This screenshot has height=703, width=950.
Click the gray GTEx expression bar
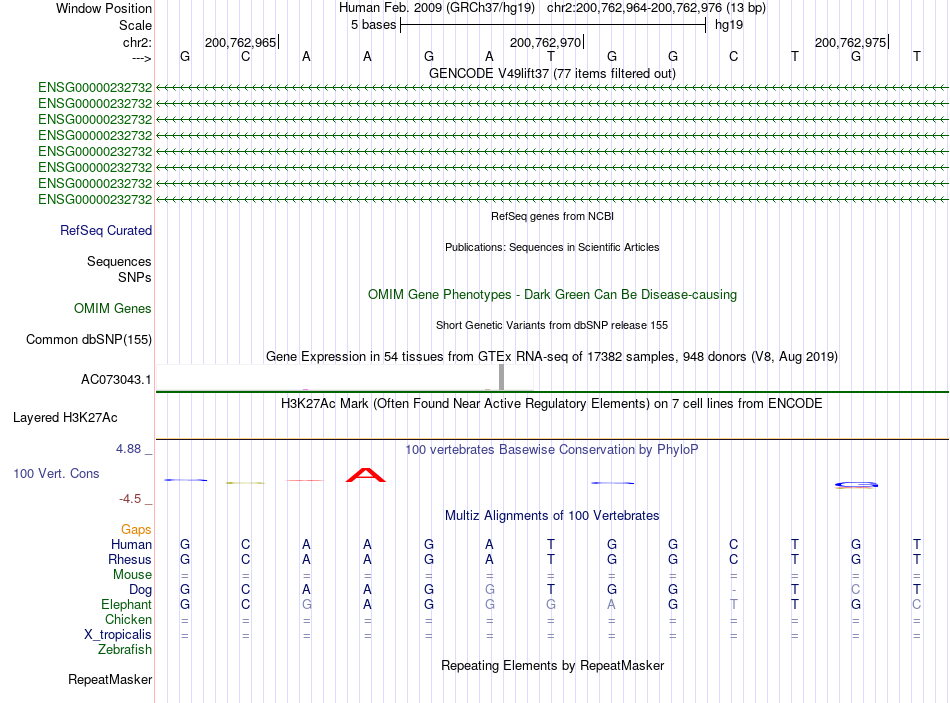(501, 377)
